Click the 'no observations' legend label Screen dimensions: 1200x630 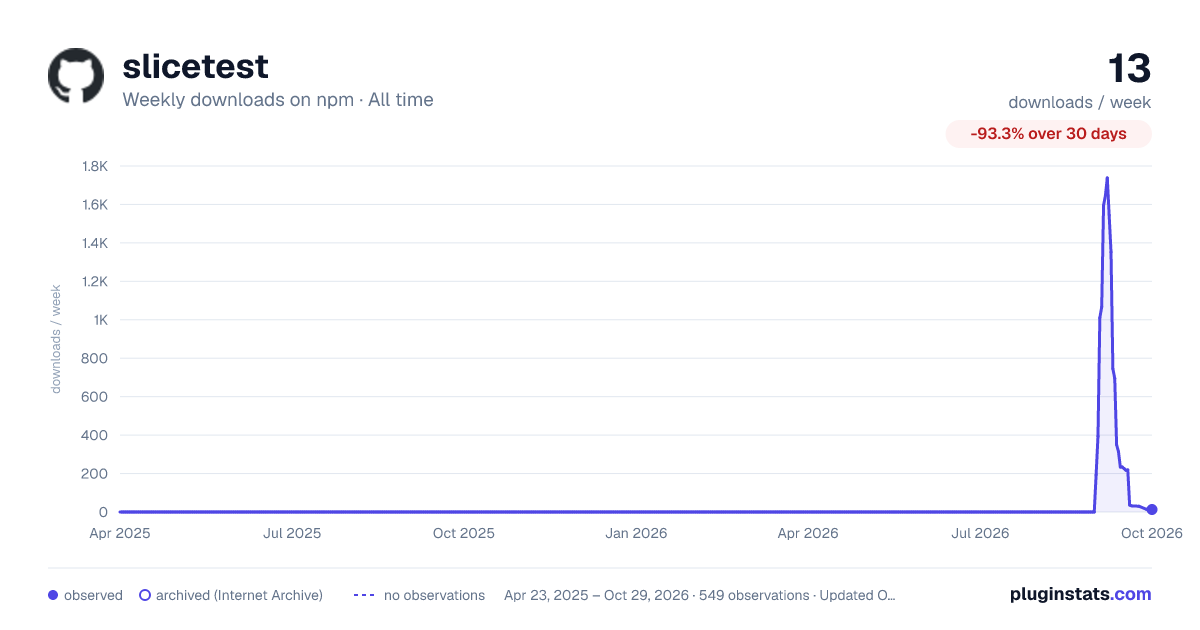(x=434, y=595)
